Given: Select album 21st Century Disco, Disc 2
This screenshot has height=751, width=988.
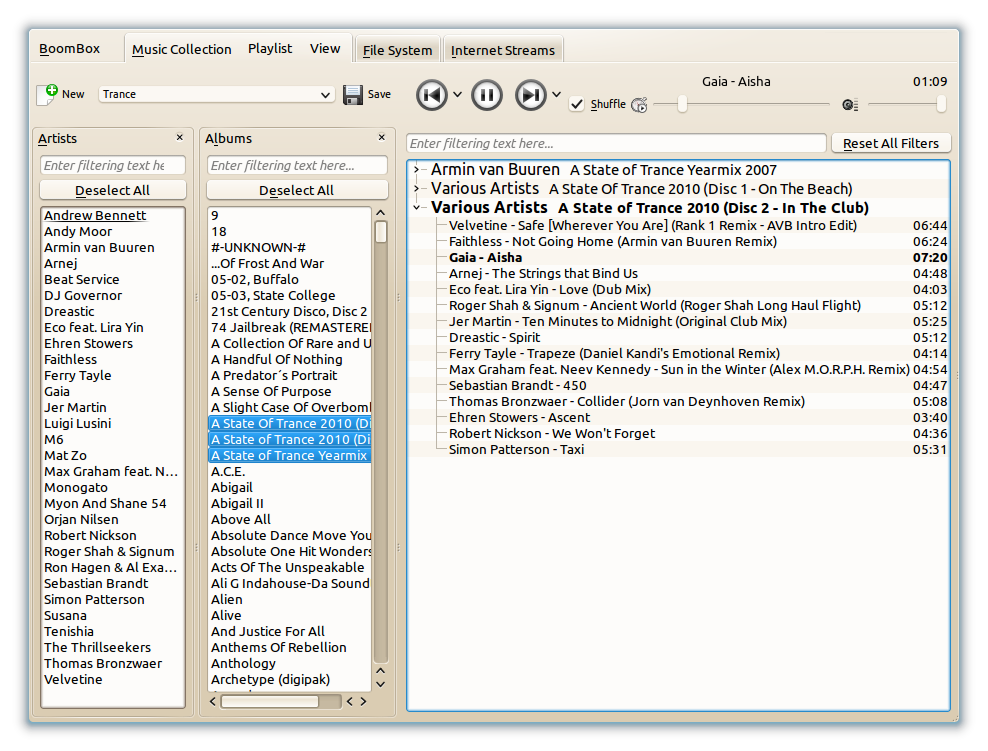Looking at the screenshot, I should pos(289,311).
